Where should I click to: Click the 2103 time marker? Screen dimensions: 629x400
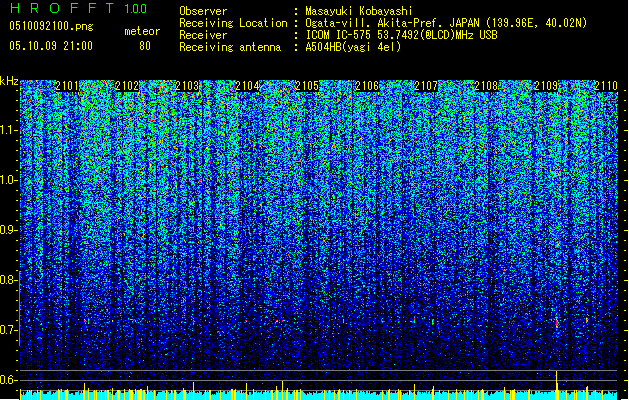click(x=187, y=86)
